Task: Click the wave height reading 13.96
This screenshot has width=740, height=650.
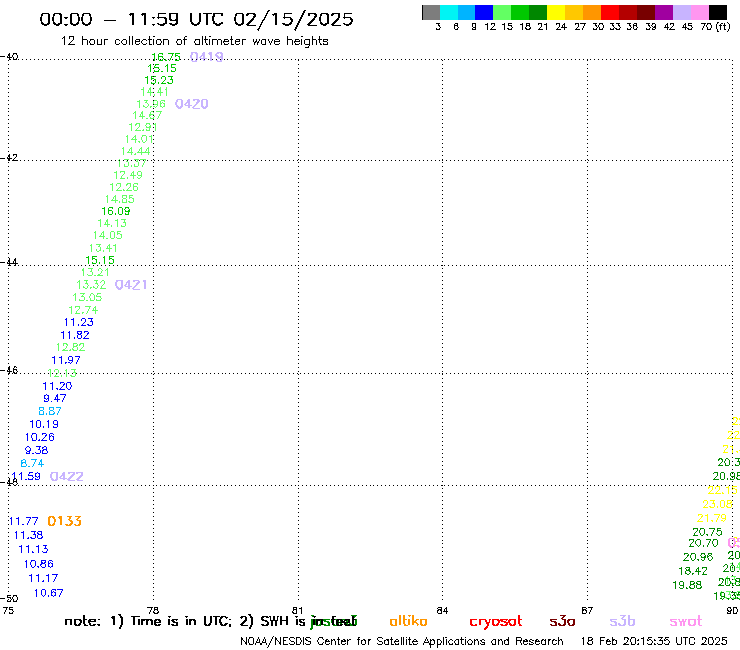Action: point(151,104)
